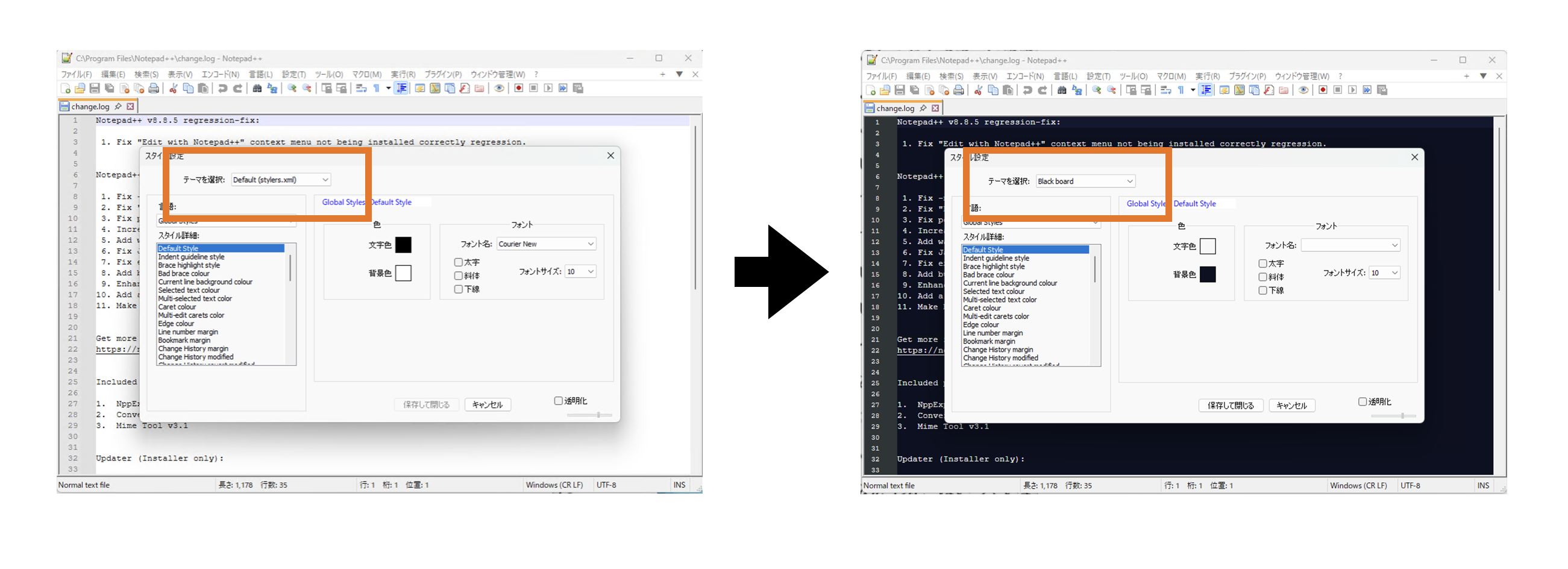
Task: Click the Undo arrow in the light-themed window toolbar
Action: 223,89
